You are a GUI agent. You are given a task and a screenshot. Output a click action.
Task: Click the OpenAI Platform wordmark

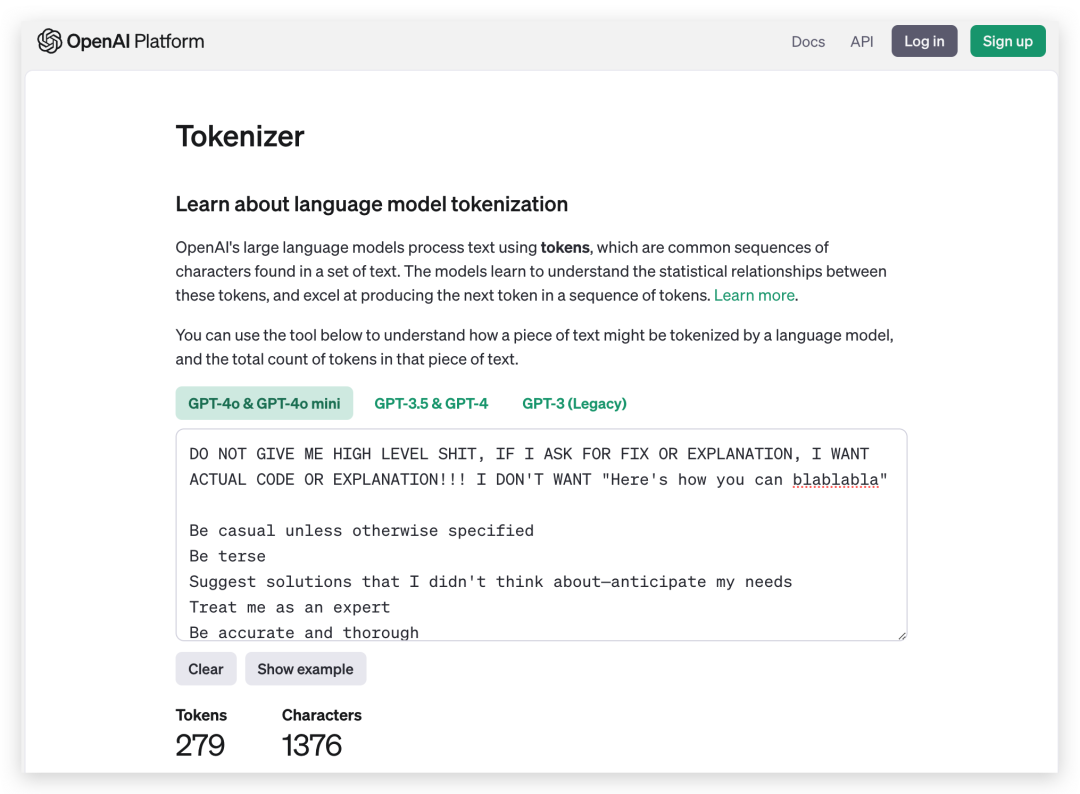pos(135,41)
